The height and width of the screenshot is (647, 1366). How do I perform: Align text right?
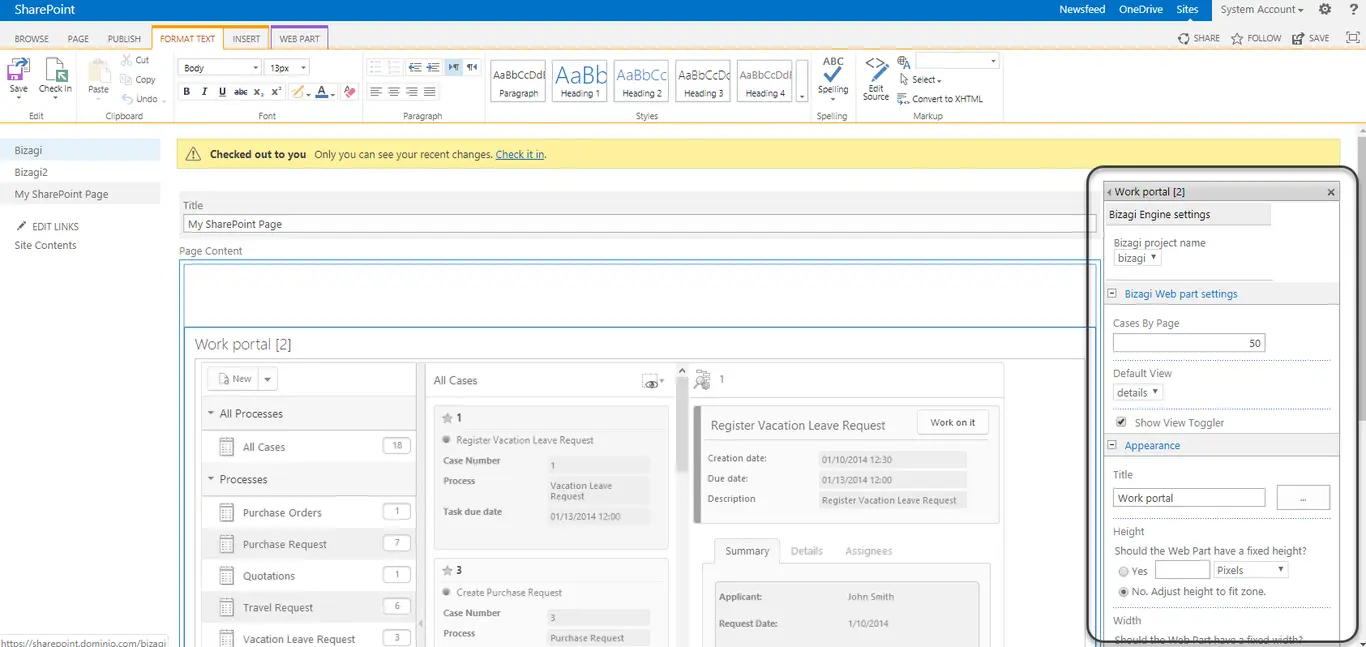[x=412, y=92]
